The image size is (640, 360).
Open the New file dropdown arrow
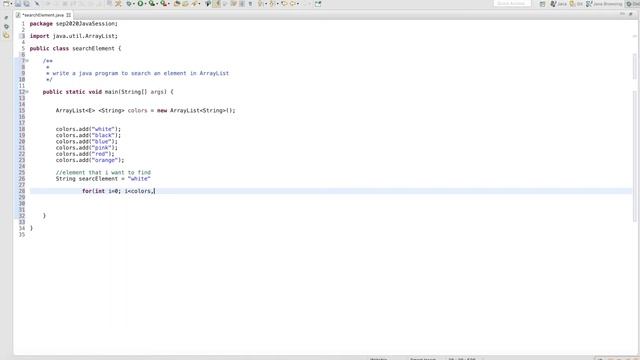click(11, 4)
